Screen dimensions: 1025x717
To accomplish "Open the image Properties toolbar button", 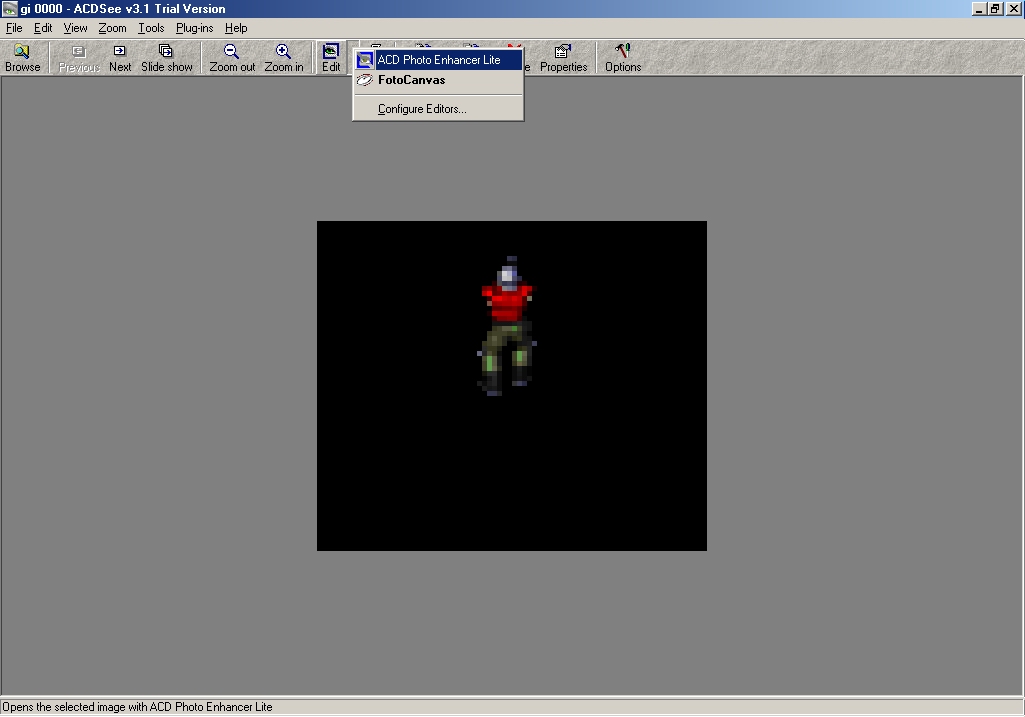I will point(563,58).
